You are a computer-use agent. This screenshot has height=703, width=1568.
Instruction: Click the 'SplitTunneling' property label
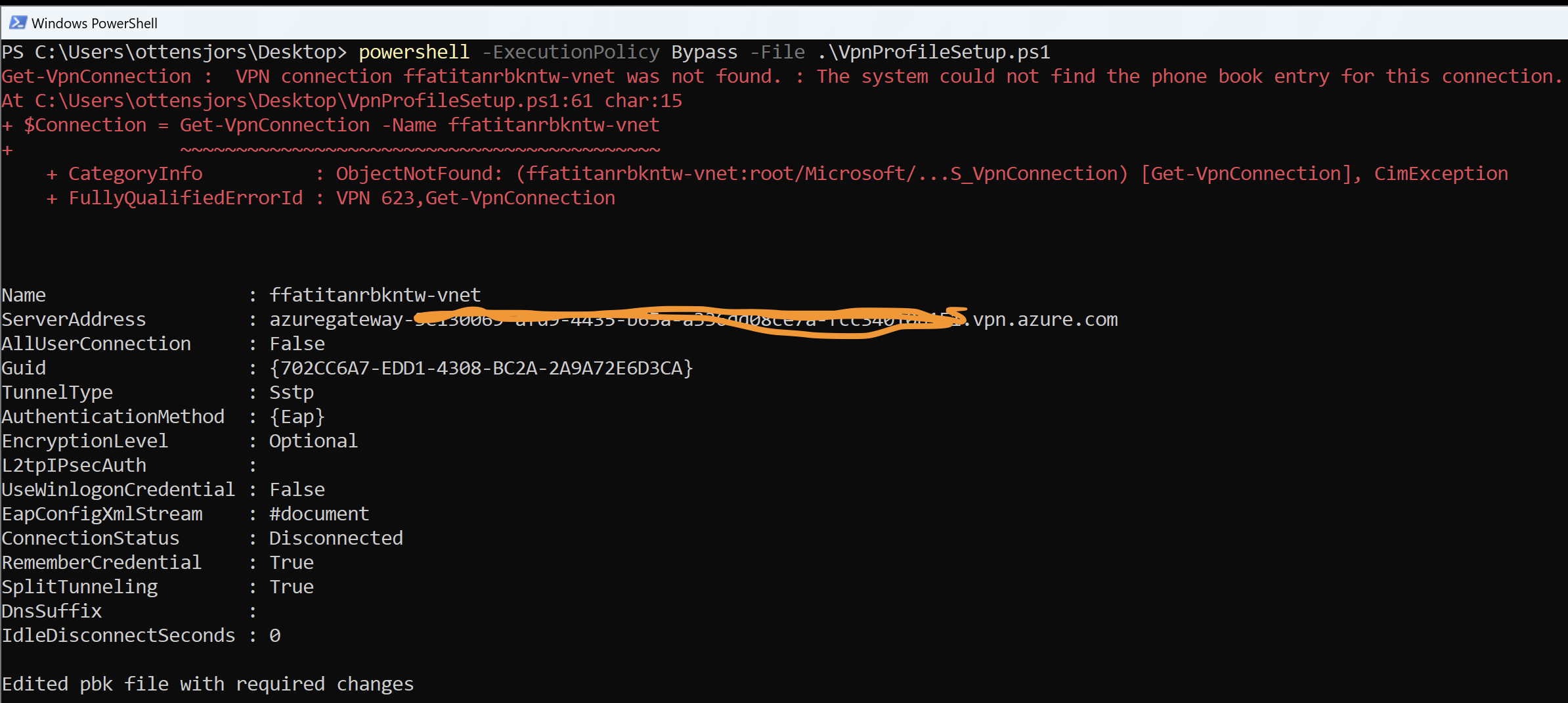pyautogui.click(x=79, y=587)
